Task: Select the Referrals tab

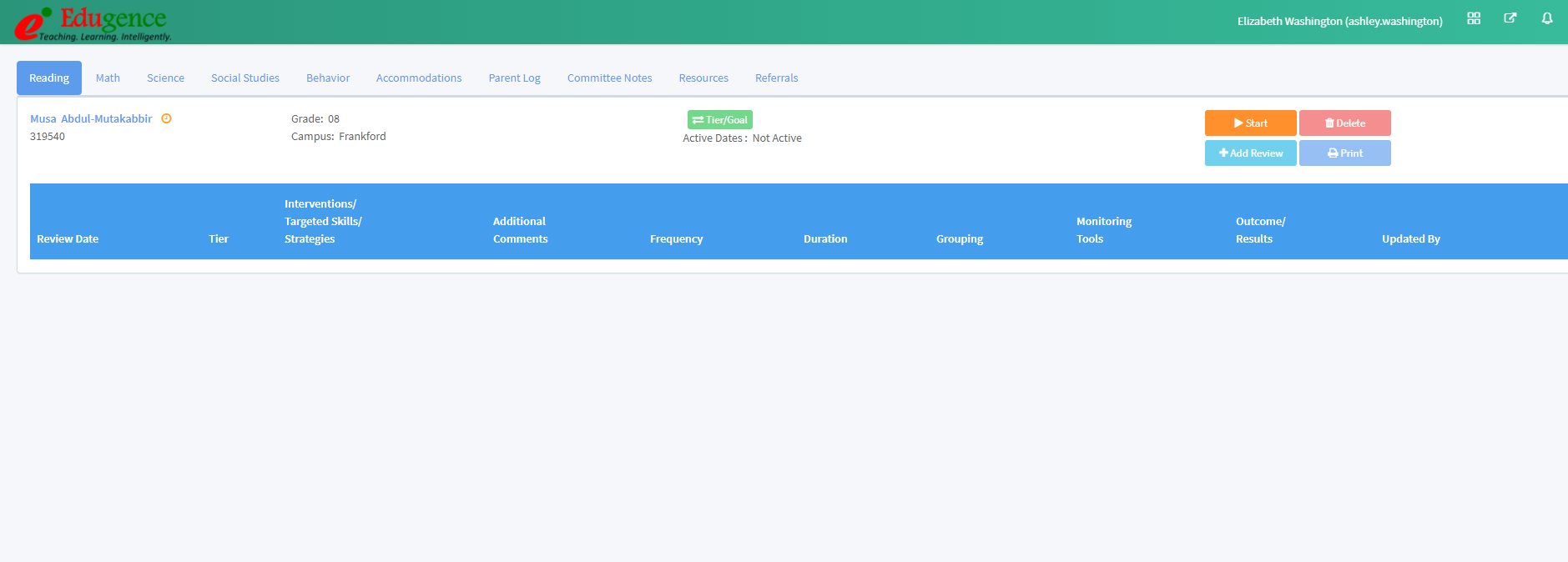Action: pyautogui.click(x=776, y=78)
